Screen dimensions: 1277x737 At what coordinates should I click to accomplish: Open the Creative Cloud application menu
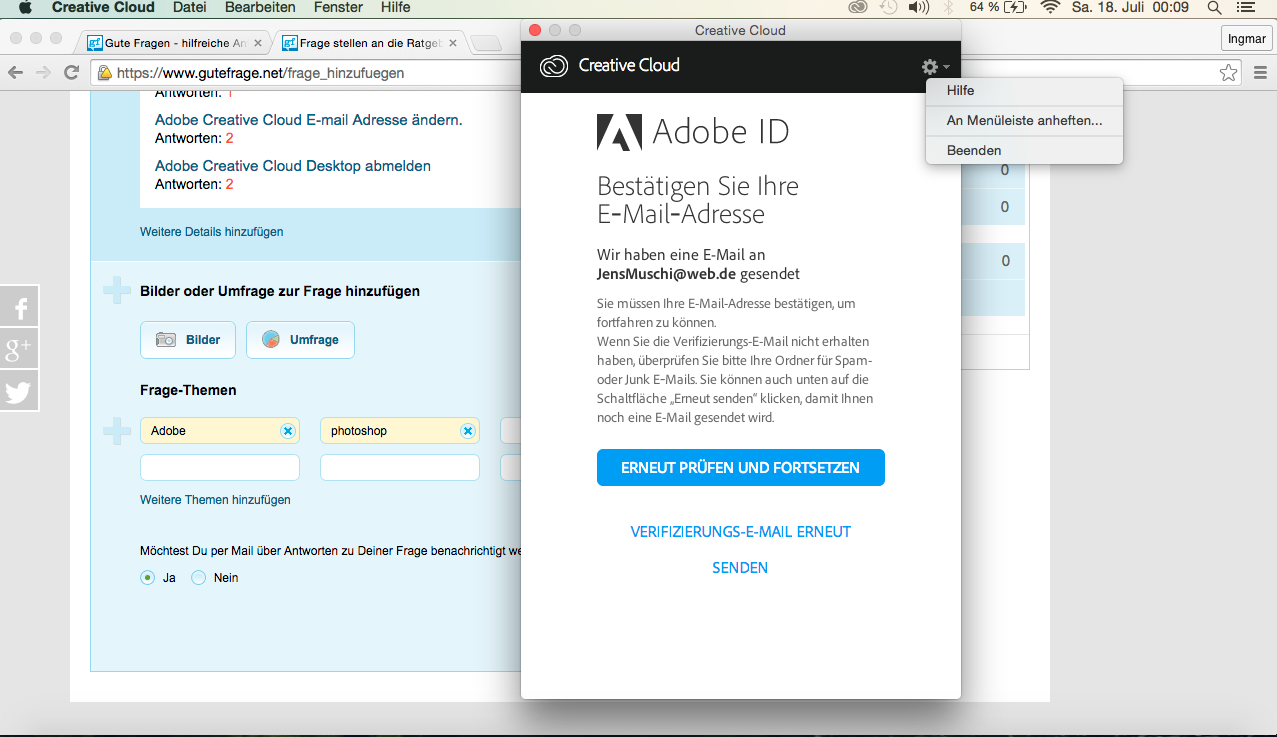point(103,8)
